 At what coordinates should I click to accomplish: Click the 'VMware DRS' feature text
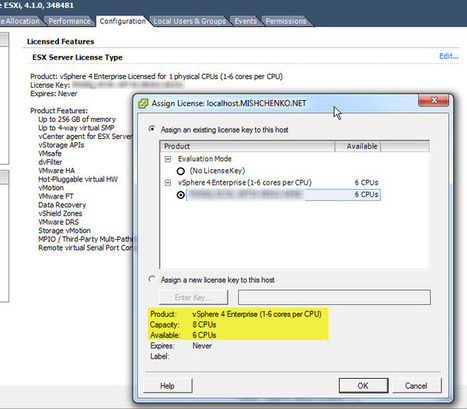(x=58, y=222)
